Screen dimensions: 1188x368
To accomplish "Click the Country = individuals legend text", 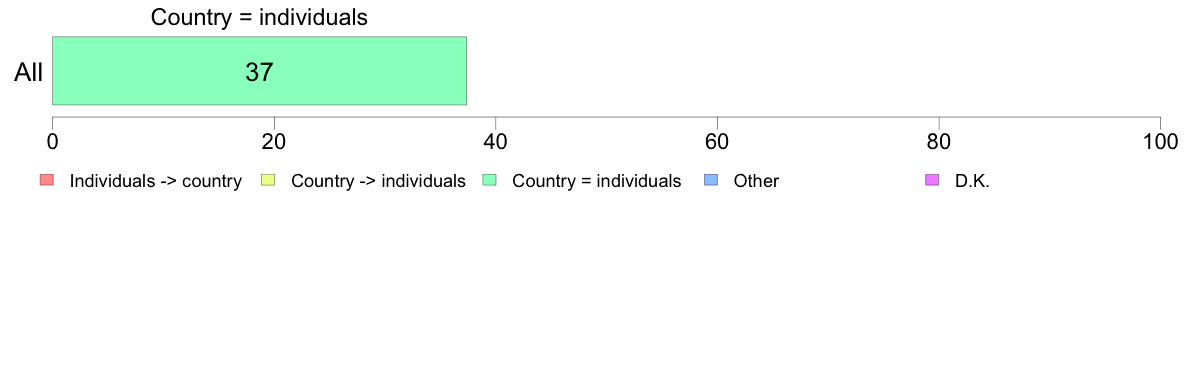I will 596,181.
